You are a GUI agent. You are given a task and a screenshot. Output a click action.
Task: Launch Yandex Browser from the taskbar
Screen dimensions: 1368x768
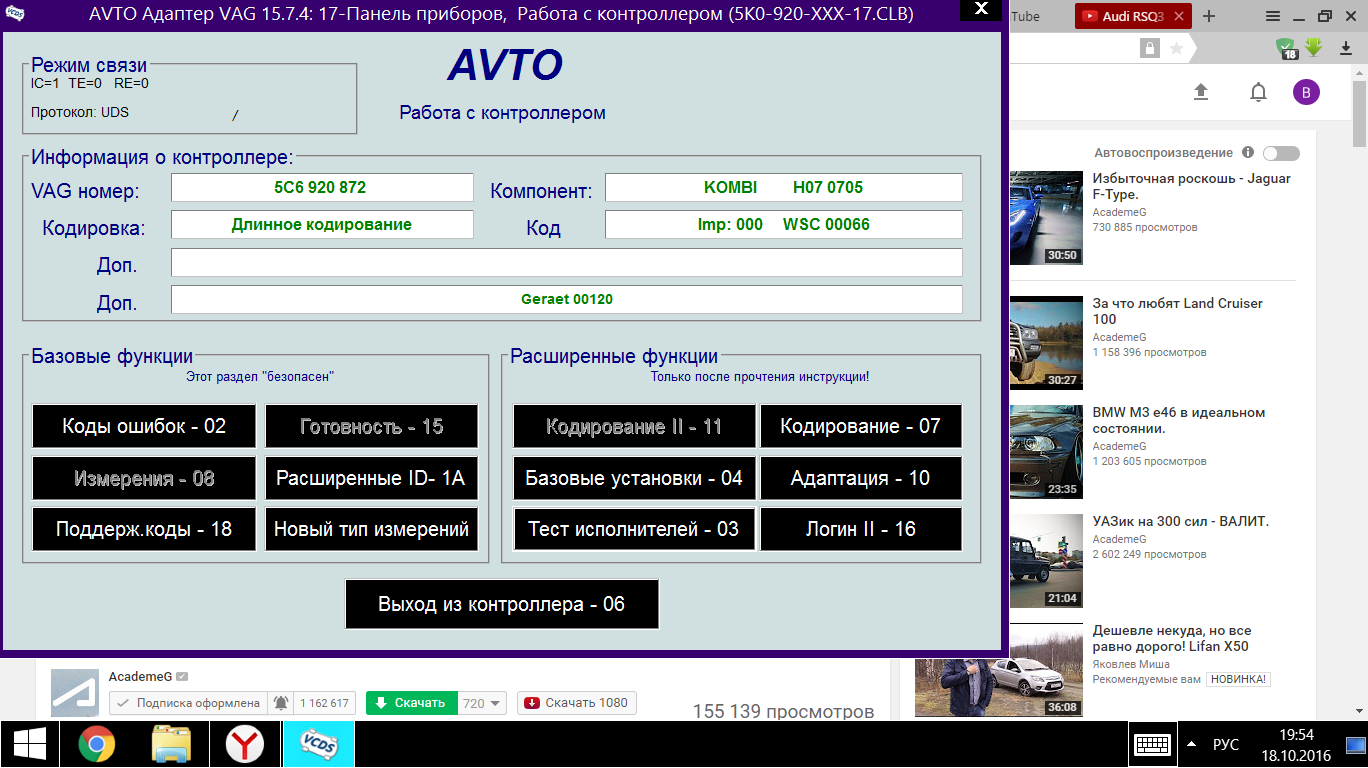[245, 744]
